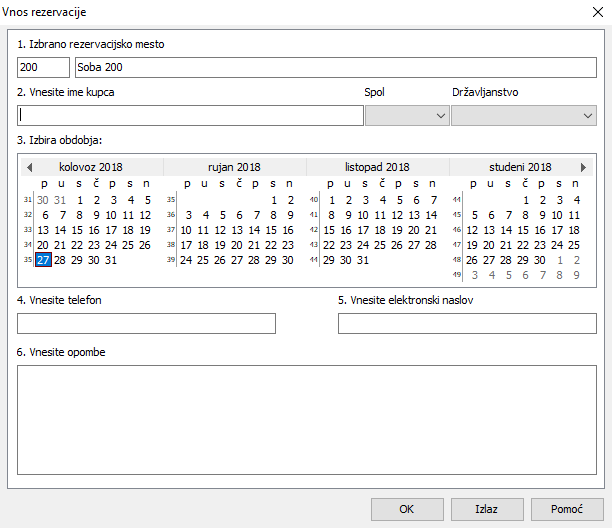
Task: Pick 31 in the listopad 2018 calendar
Action: point(364,260)
